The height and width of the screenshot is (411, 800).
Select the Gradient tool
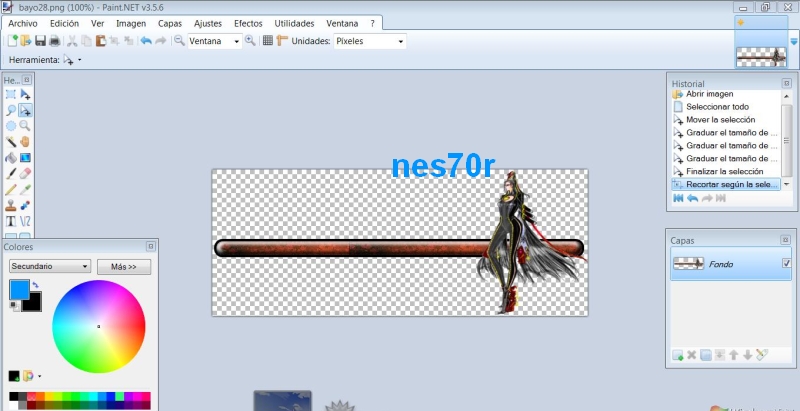tap(25, 158)
